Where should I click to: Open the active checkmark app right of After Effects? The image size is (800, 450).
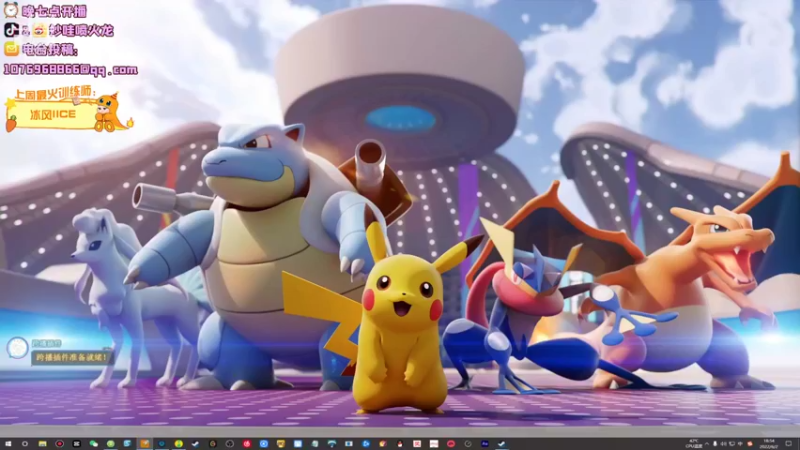pyautogui.click(x=502, y=444)
